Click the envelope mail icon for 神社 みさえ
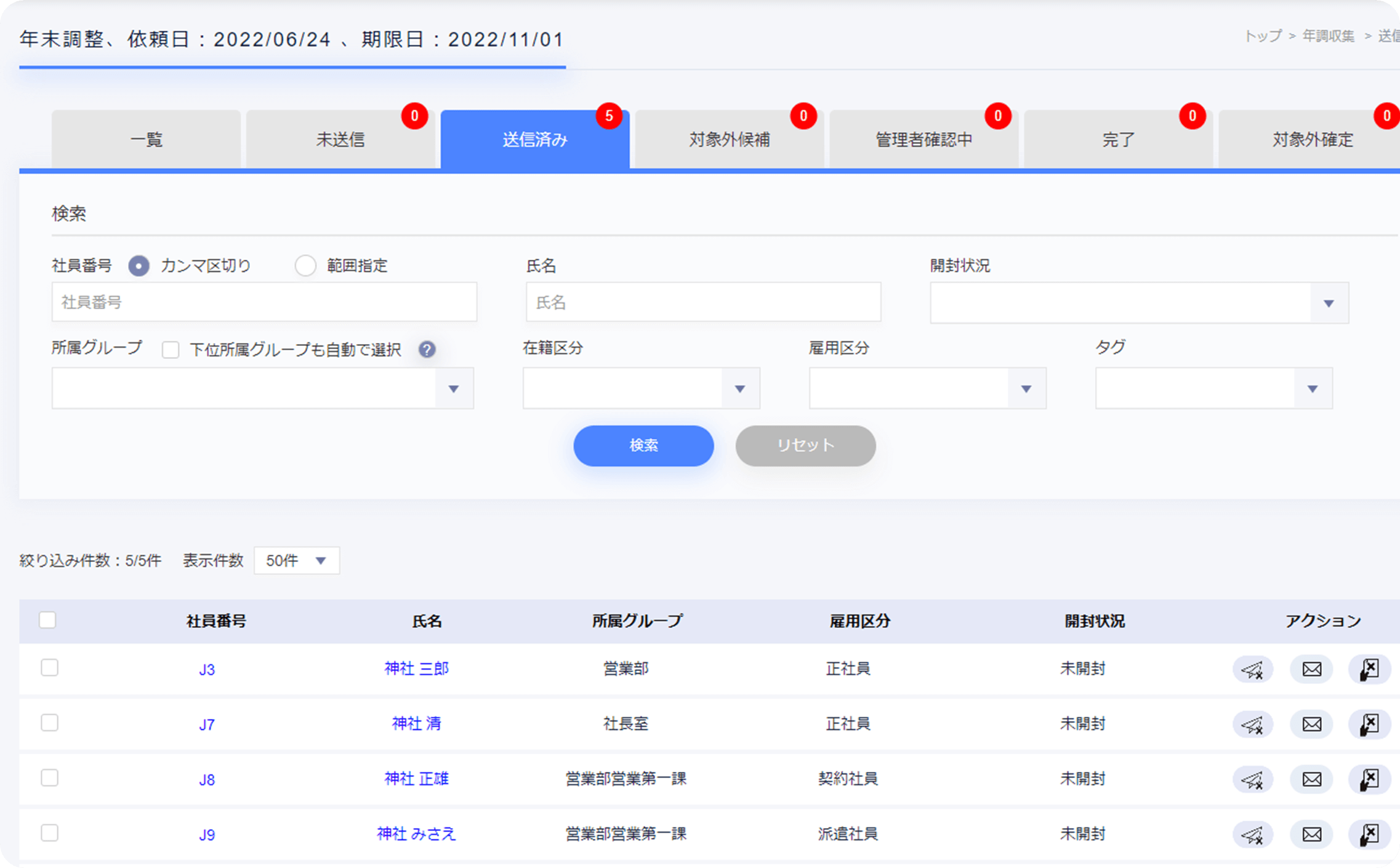The height and width of the screenshot is (868, 1400). 1311,834
